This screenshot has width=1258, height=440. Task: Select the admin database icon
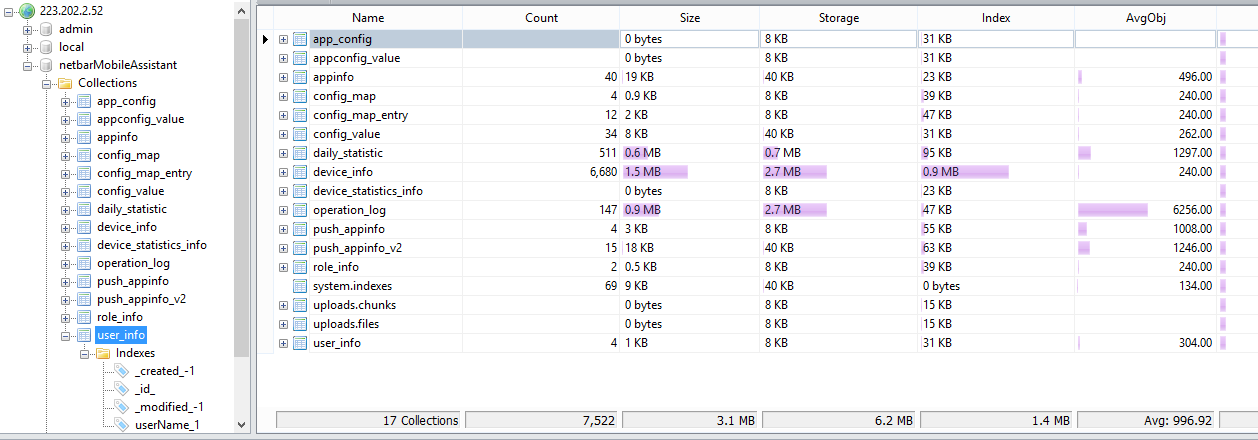tap(46, 29)
